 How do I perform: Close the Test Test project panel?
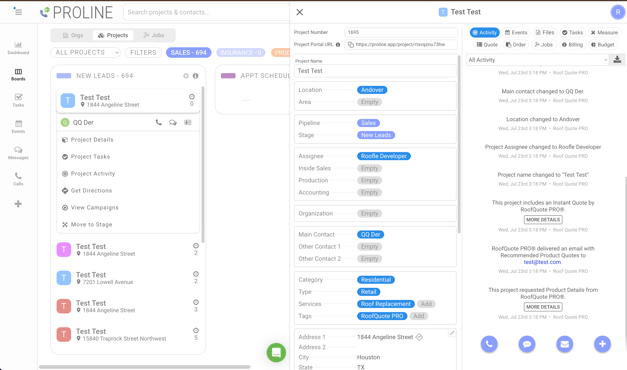(300, 12)
